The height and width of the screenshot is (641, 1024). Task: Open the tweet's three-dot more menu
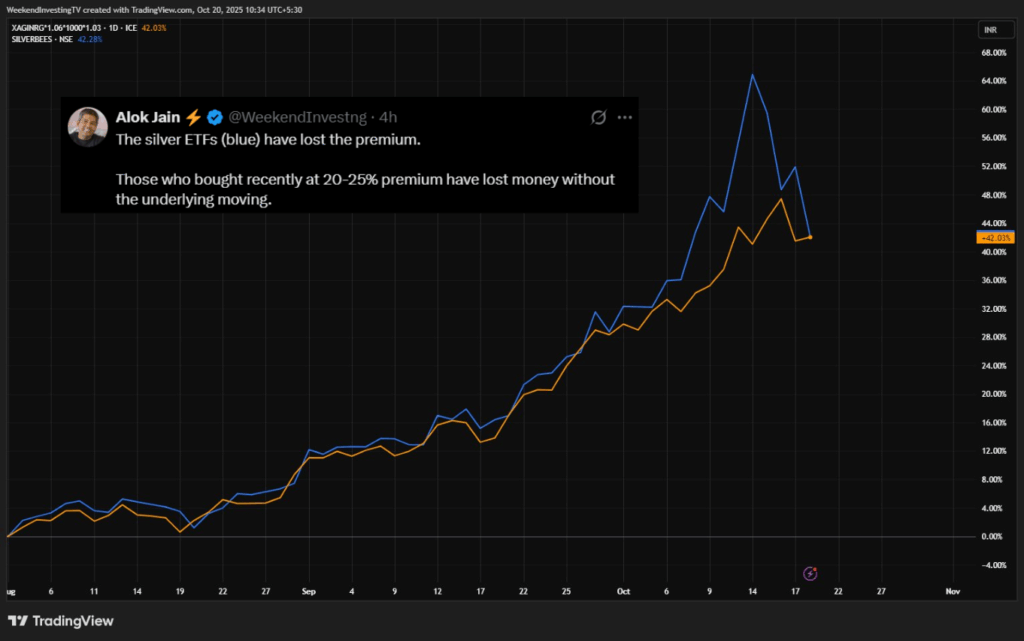[625, 117]
